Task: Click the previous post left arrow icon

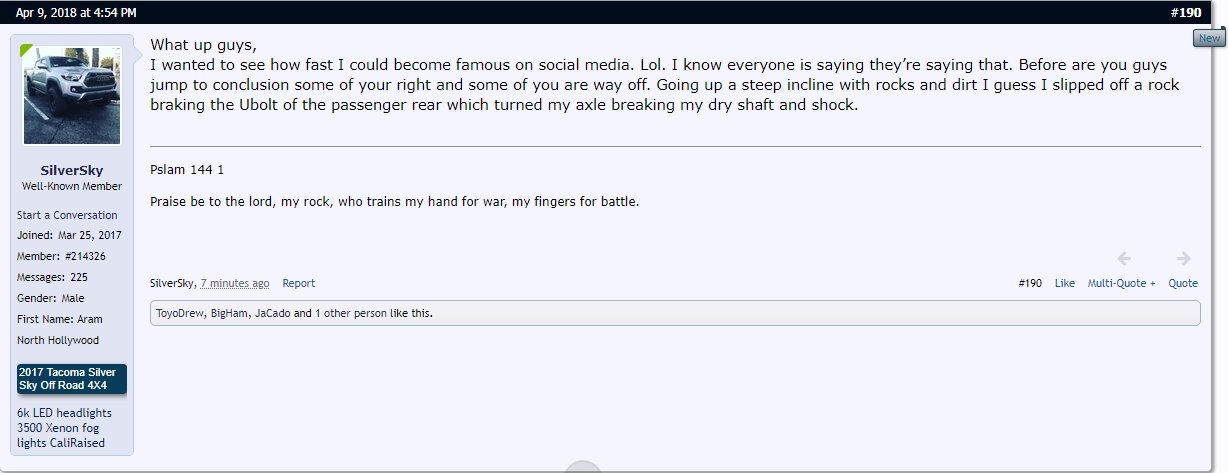Action: 1124,258
